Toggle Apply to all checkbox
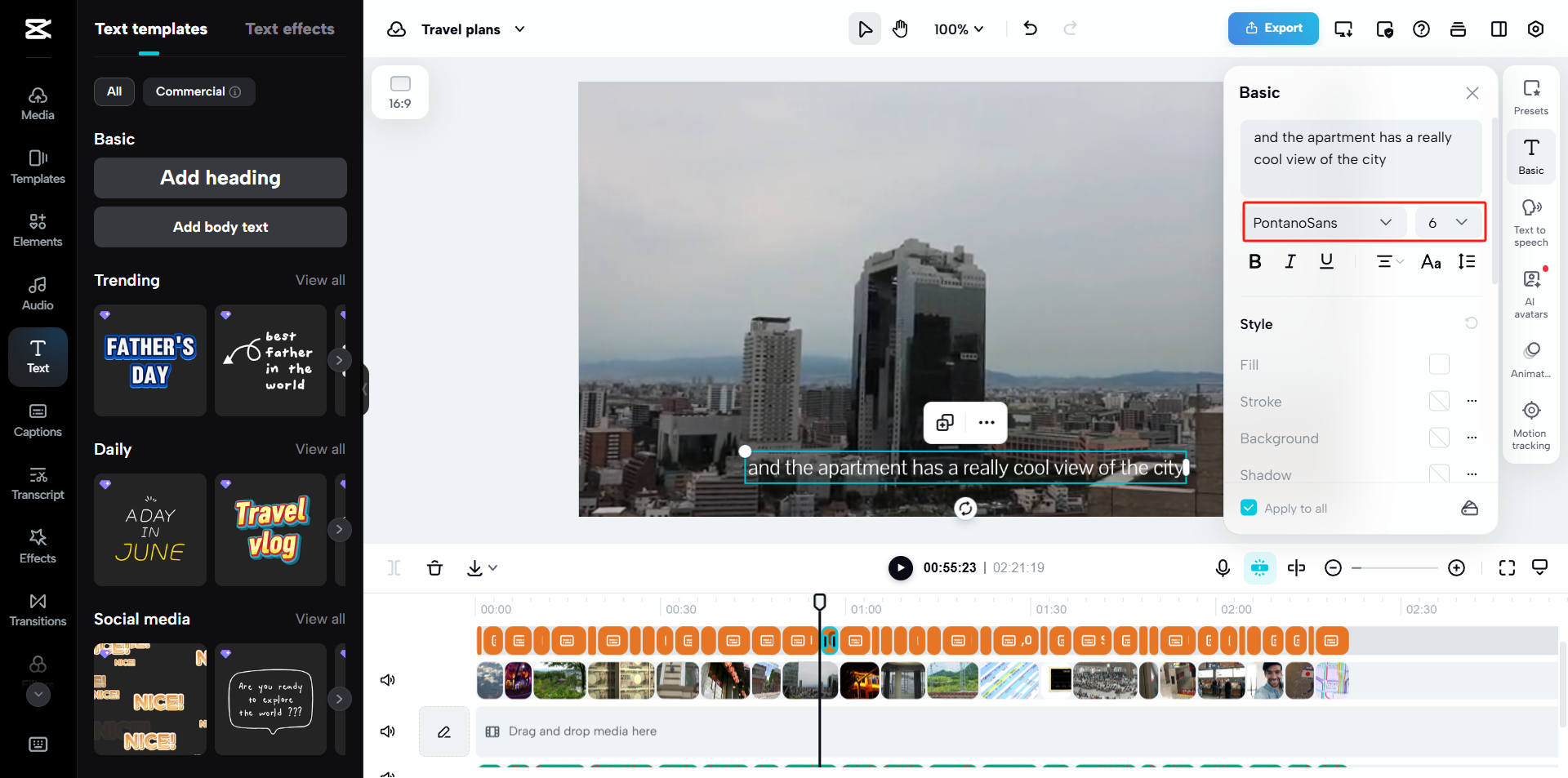The image size is (1568, 778). tap(1249, 508)
